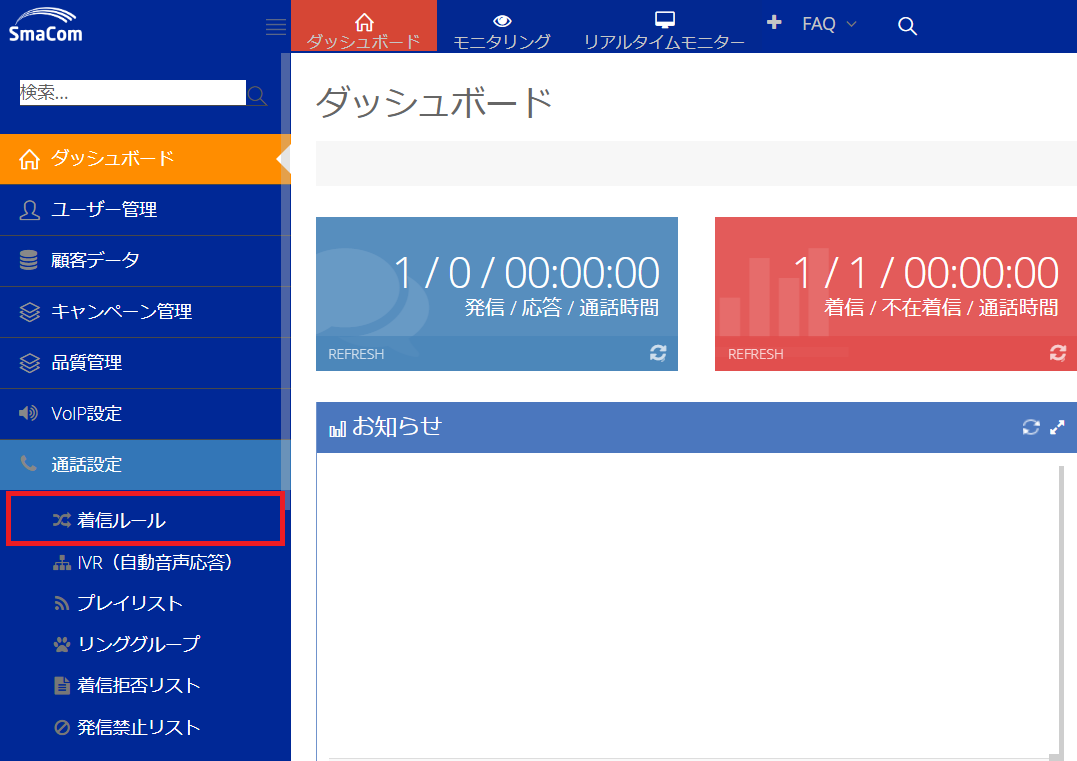Switch to the ダッシュボード top tab
Screen dimensions: 1077x761
click(364, 27)
